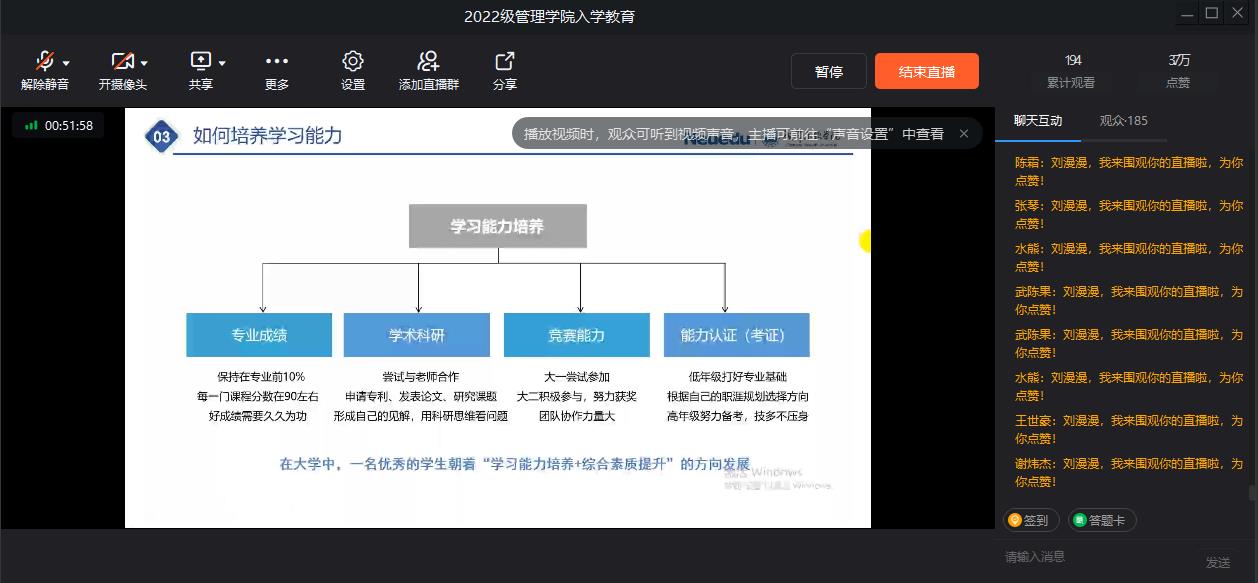Click the message input field
Image resolution: width=1258 pixels, height=583 pixels.
click(1095, 557)
